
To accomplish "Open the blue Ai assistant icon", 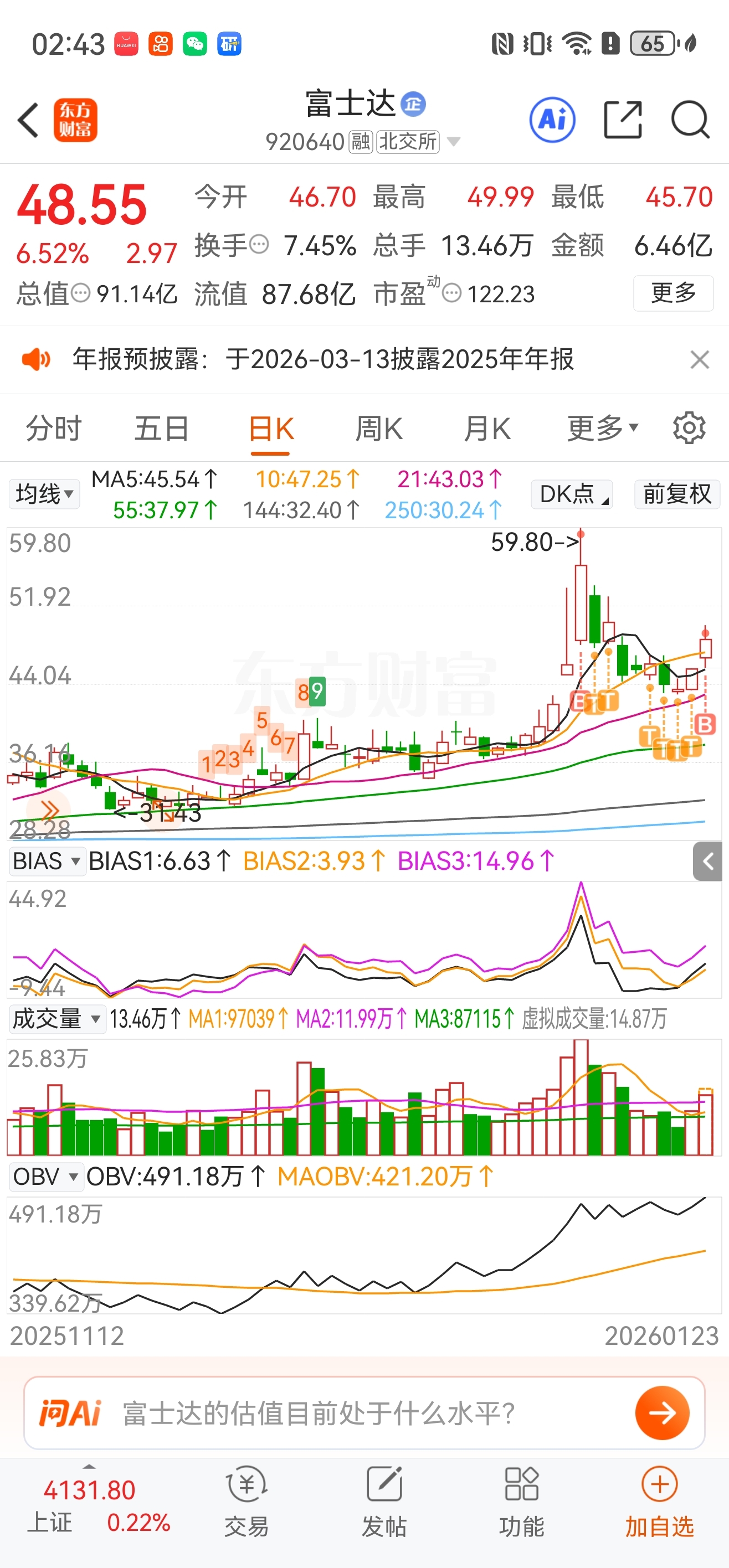I will (x=552, y=119).
